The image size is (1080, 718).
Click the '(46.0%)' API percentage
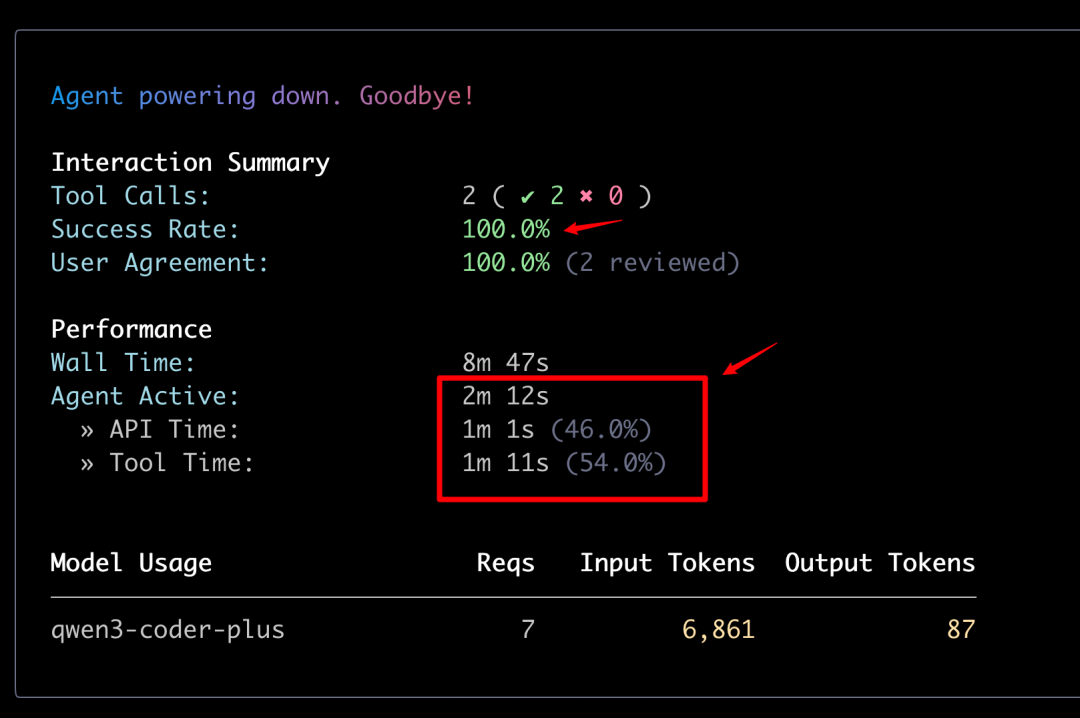[601, 430]
